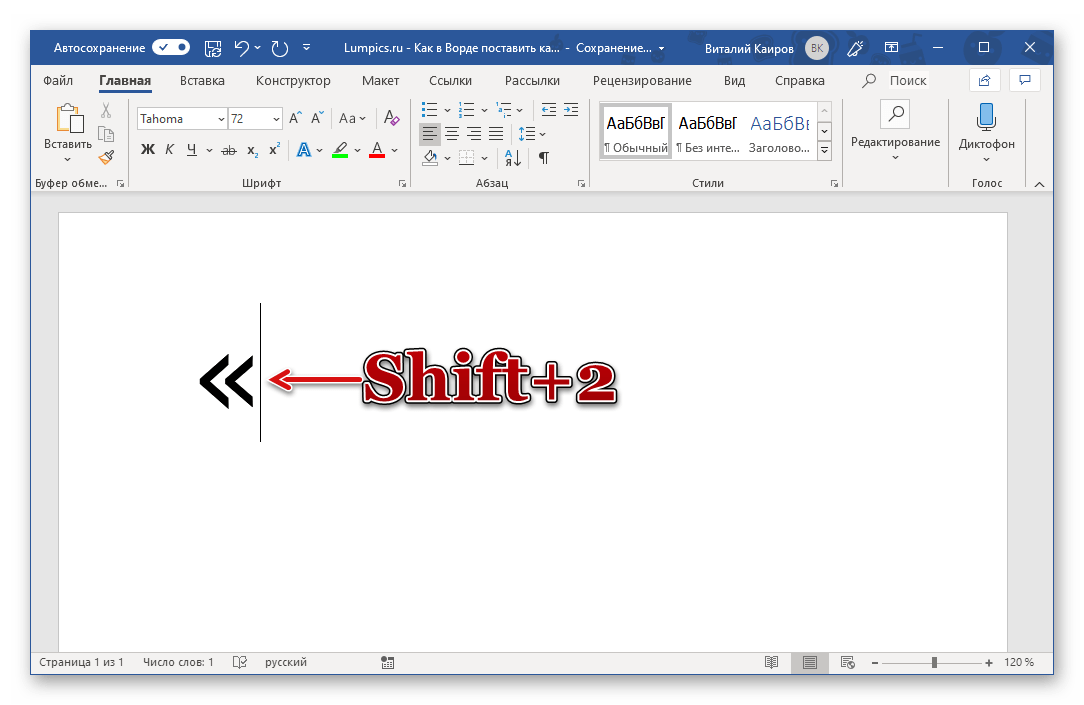Switch to the Вставка tab
1084x705 pixels.
(x=202, y=81)
